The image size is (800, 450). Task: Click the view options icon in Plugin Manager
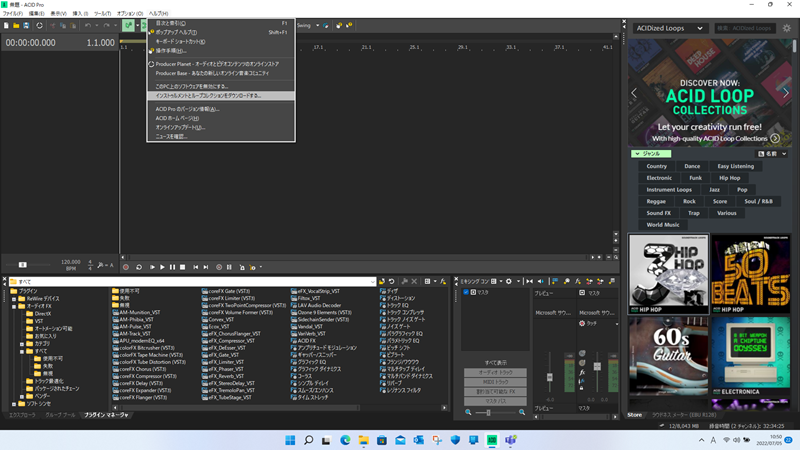(x=428, y=281)
